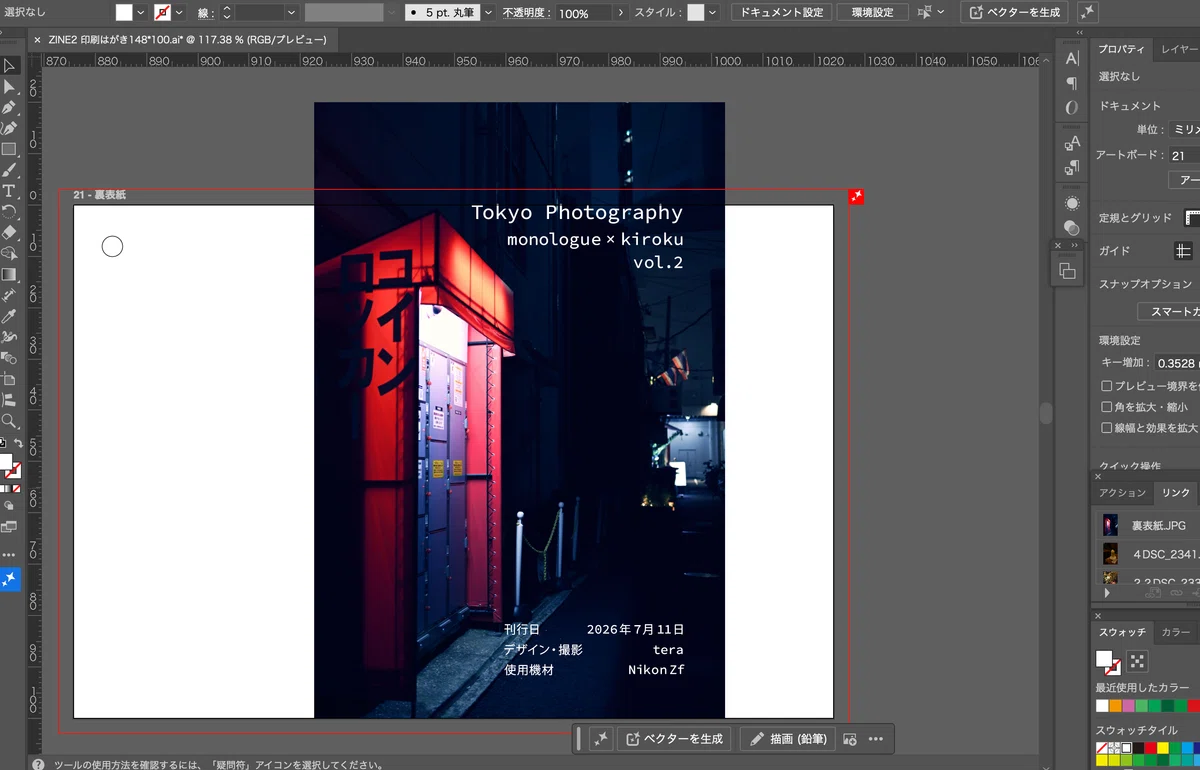Open the style swatch dropdown
The height and width of the screenshot is (770, 1200).
pyautogui.click(x=713, y=13)
